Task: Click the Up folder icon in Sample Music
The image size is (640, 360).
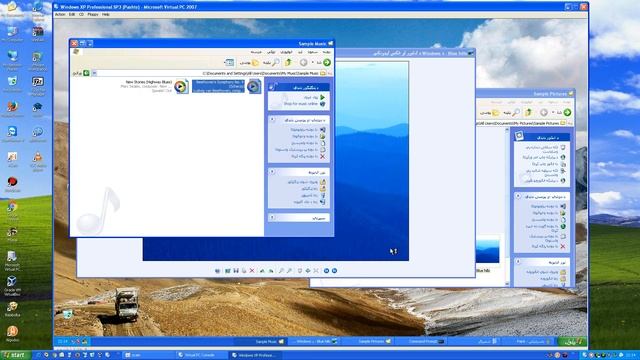Action: point(288,62)
